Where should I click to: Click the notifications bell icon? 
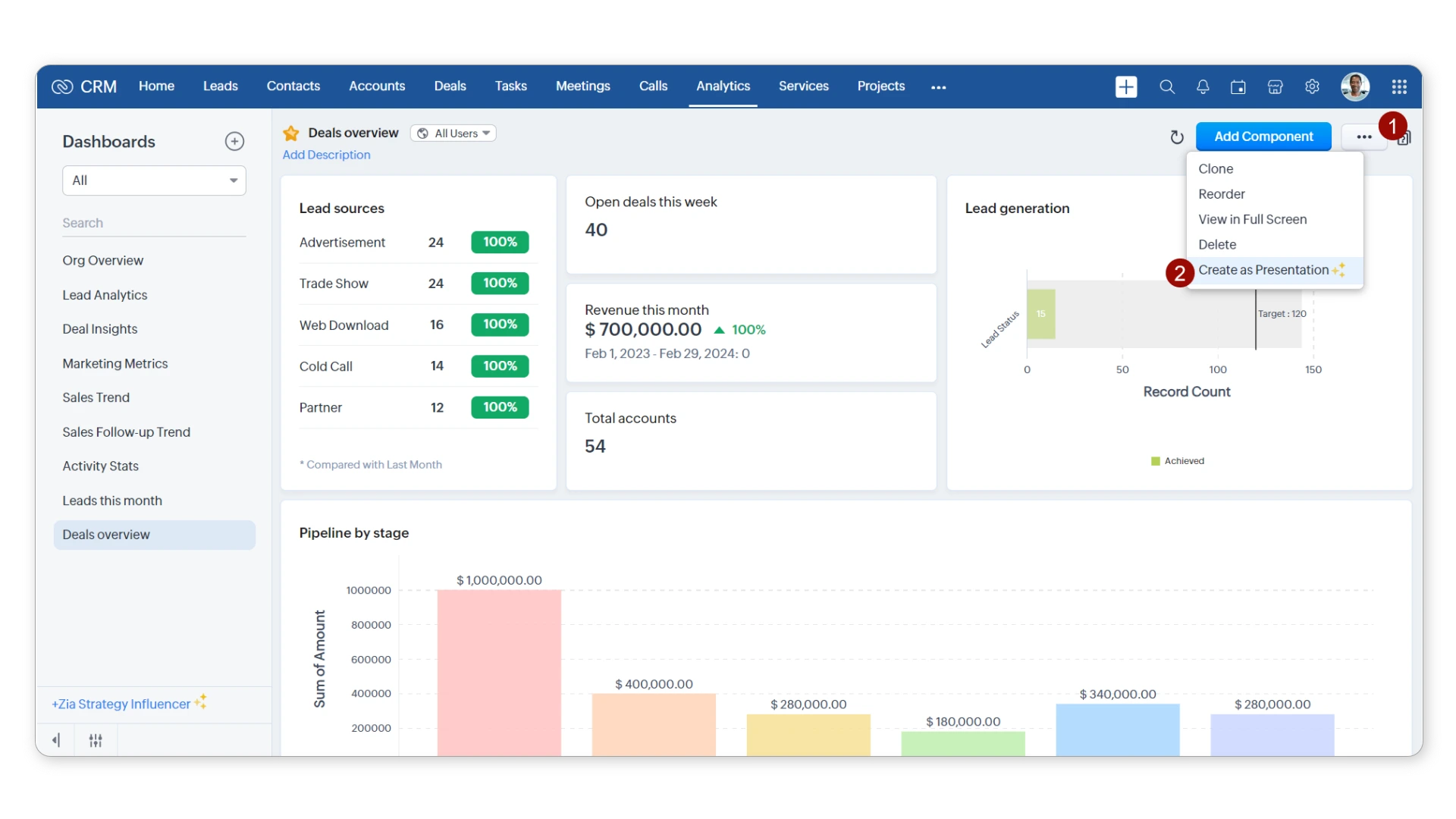pos(1203,86)
